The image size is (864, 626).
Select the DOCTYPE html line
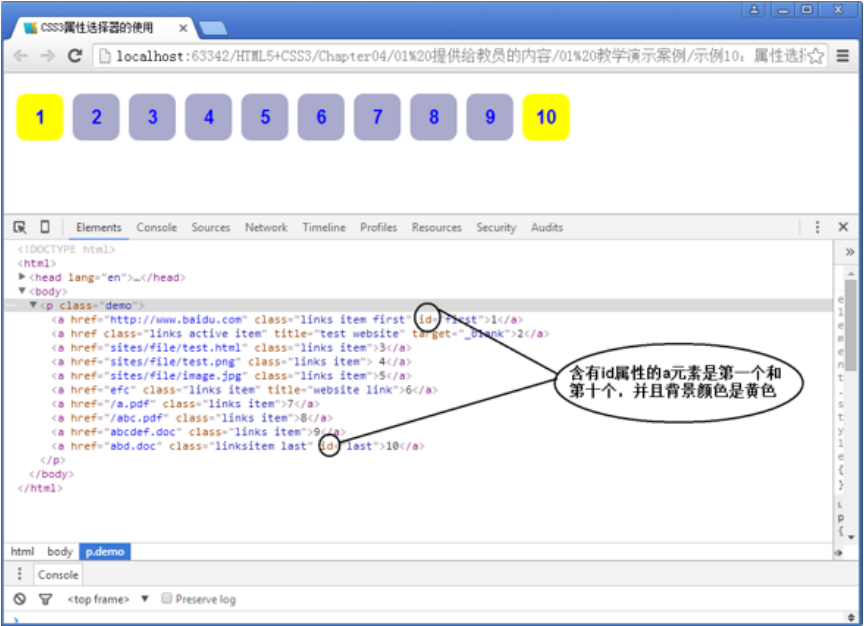click(67, 249)
